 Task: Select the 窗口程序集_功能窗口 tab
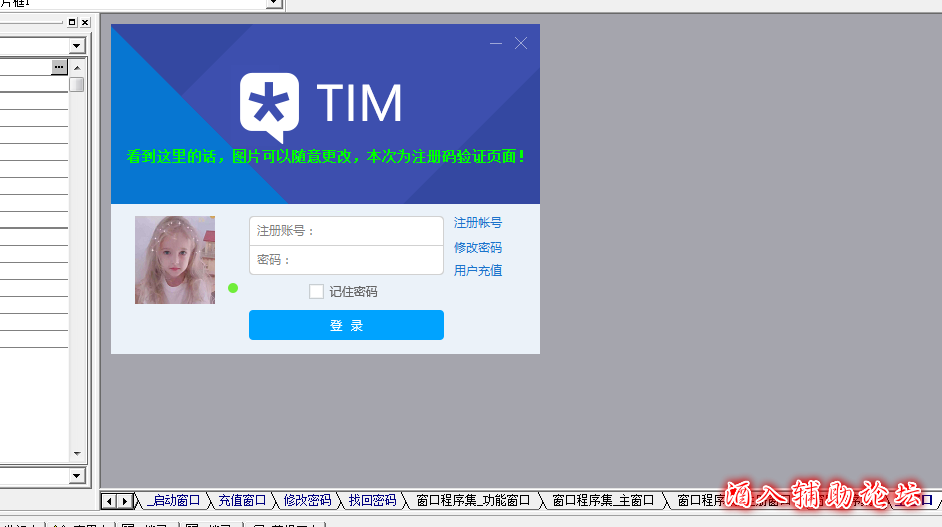pos(473,501)
